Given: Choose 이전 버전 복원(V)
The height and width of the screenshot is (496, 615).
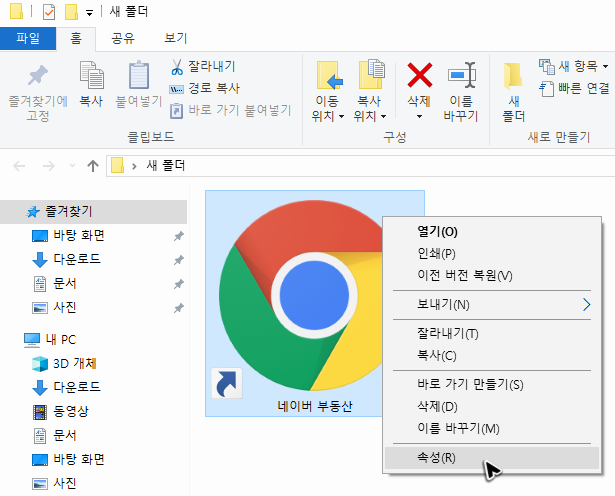Looking at the screenshot, I should (492, 276).
